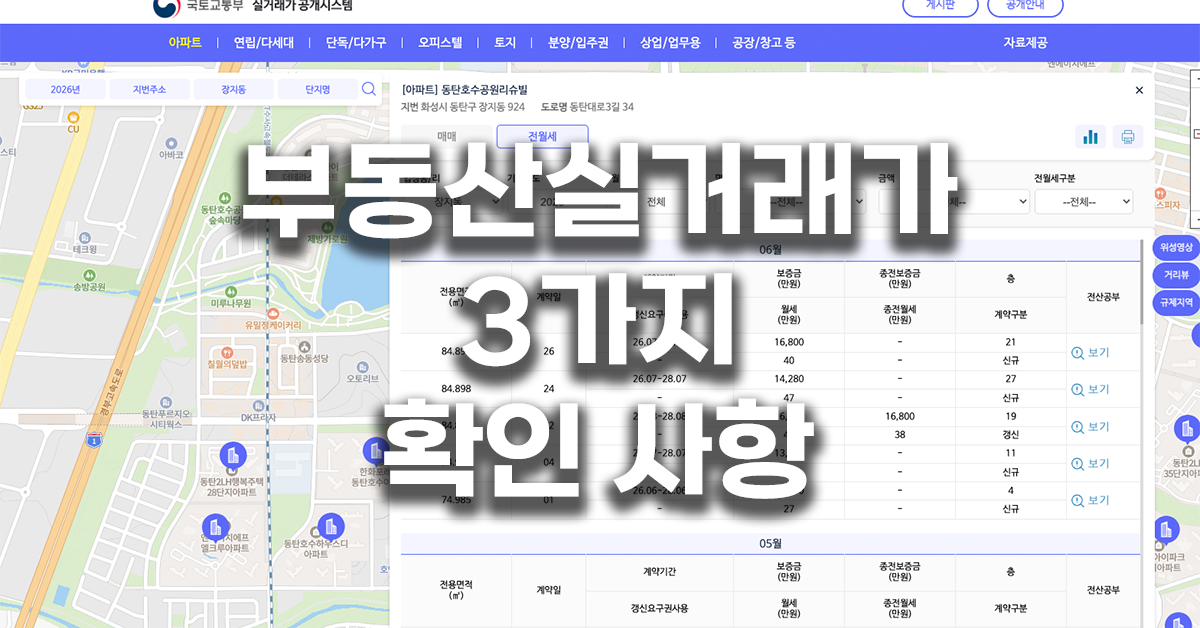Open the 아파트 menu
The width and height of the screenshot is (1200, 628).
pyautogui.click(x=185, y=43)
